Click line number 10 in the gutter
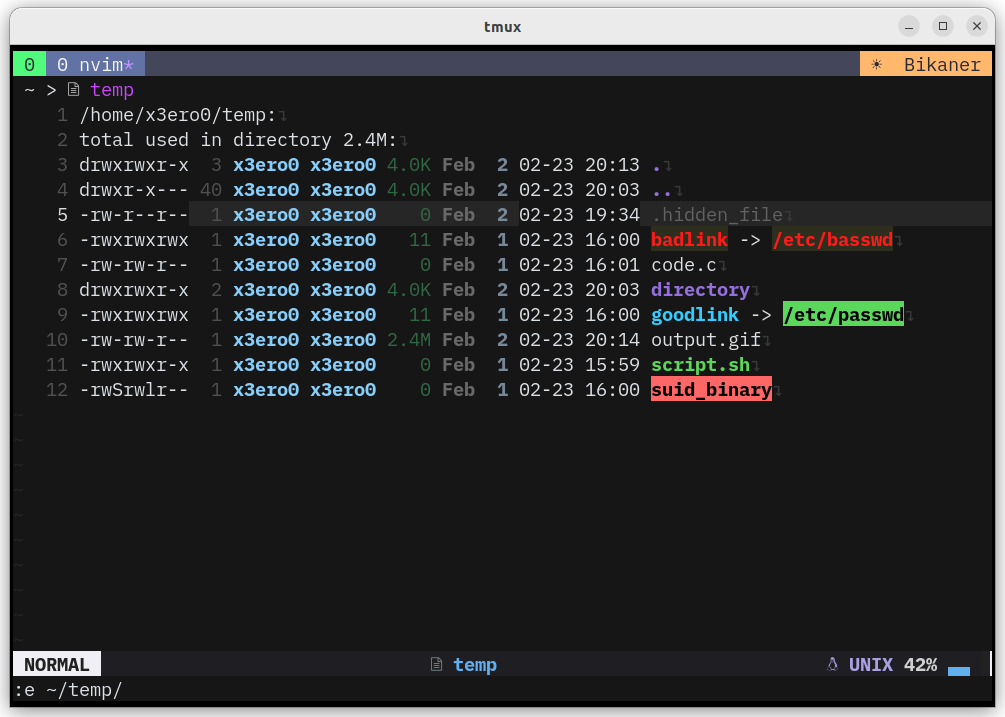1005x717 pixels. point(57,340)
